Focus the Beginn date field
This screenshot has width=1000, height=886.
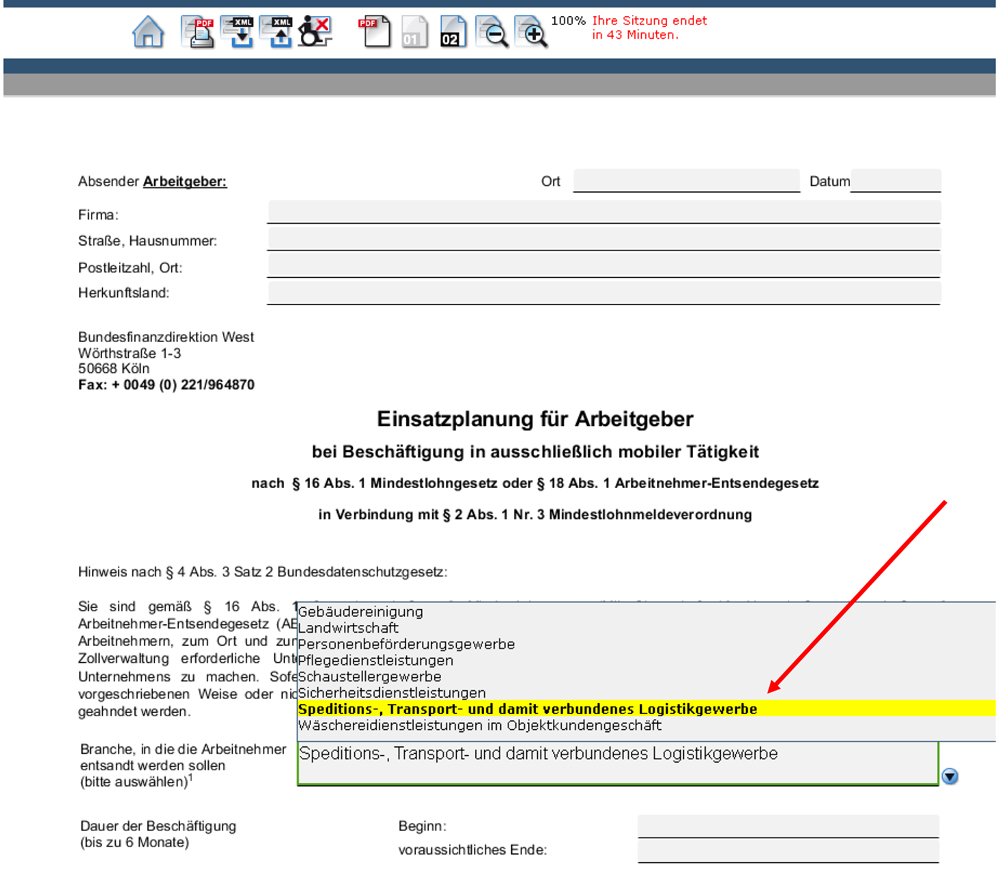[x=787, y=826]
